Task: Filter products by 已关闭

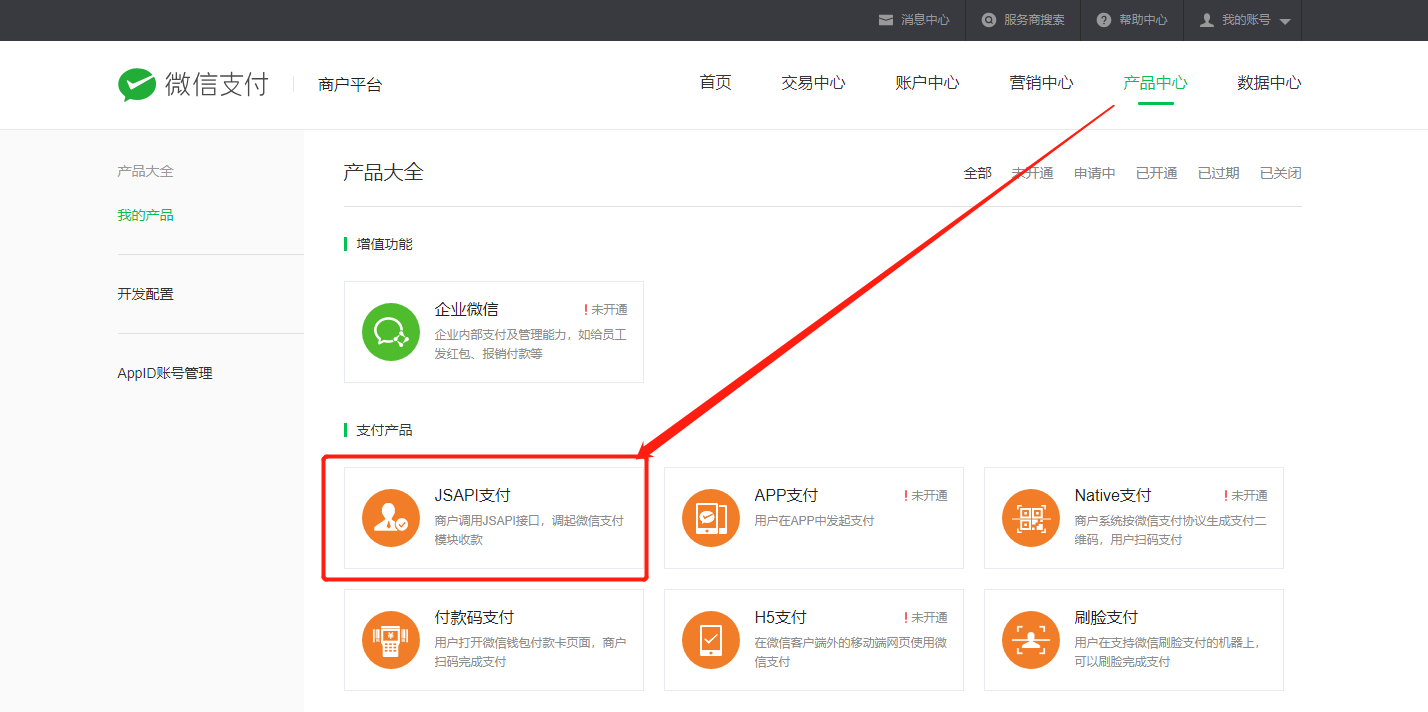Action: click(x=1280, y=173)
